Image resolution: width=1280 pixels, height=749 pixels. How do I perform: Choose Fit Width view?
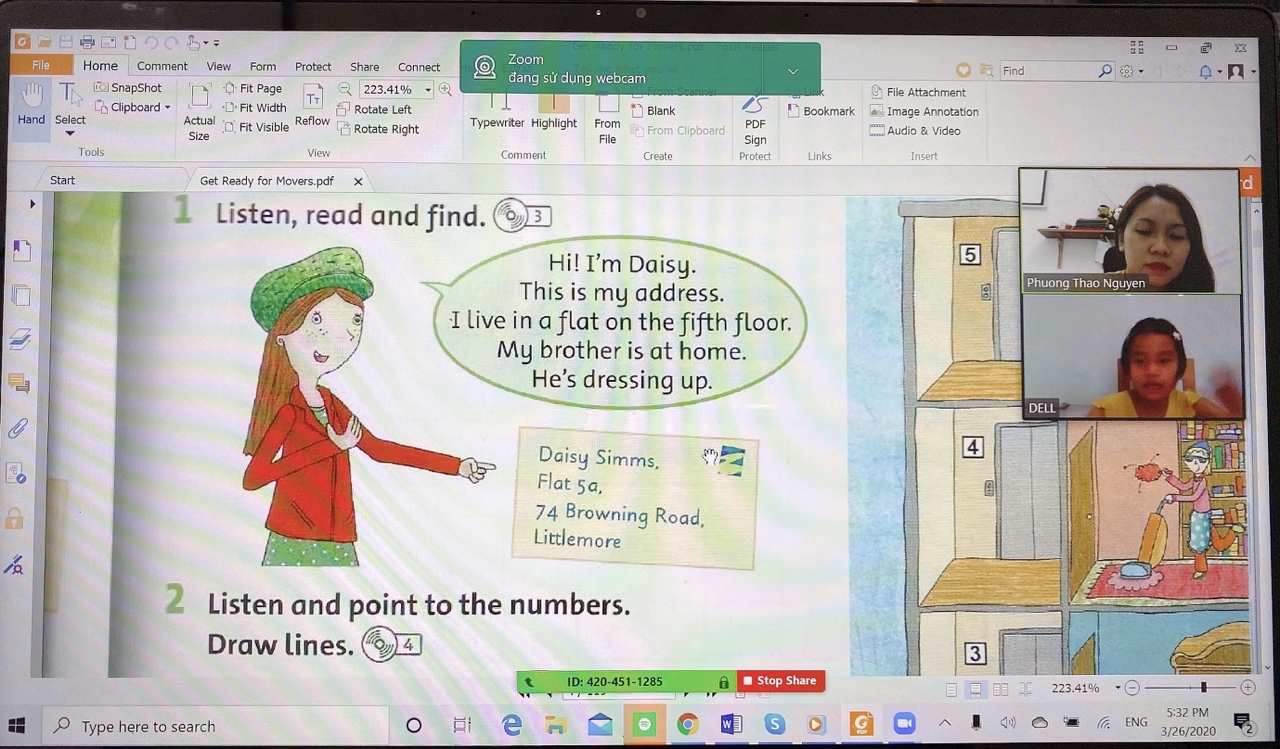coord(255,108)
